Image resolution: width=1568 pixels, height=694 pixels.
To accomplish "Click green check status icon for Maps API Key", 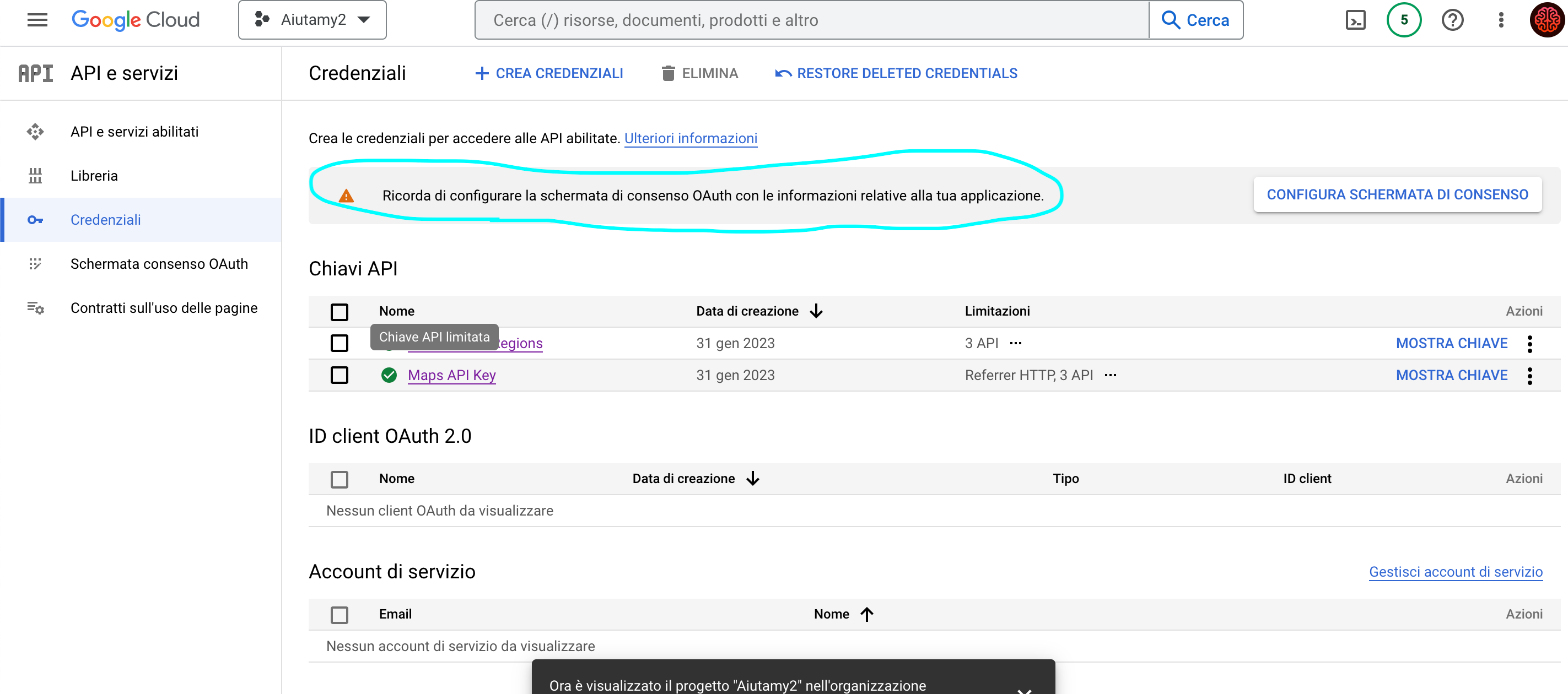I will pos(389,375).
